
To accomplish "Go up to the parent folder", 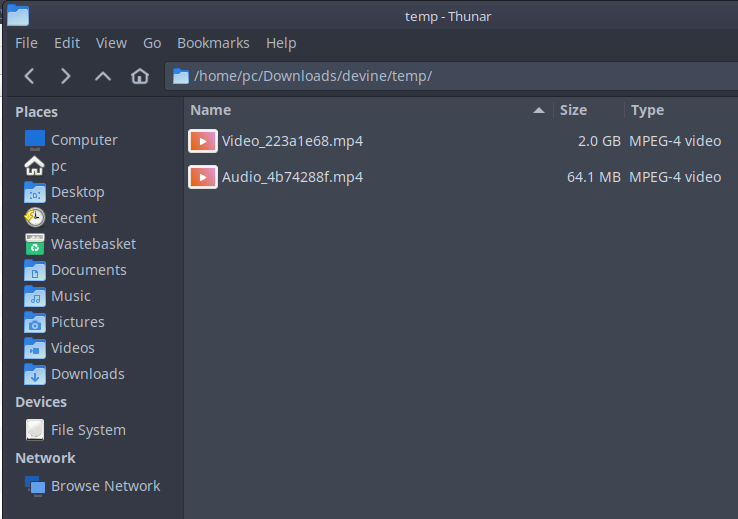I will [103, 76].
